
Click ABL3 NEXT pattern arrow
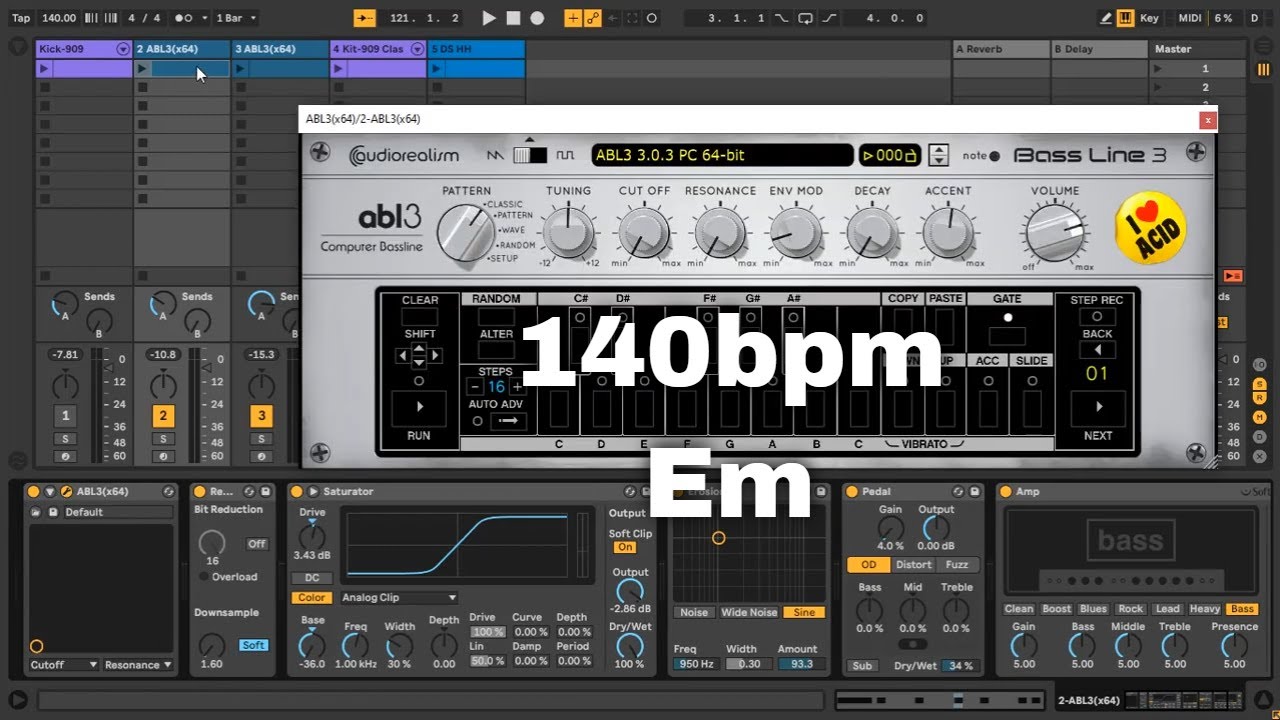(1098, 407)
